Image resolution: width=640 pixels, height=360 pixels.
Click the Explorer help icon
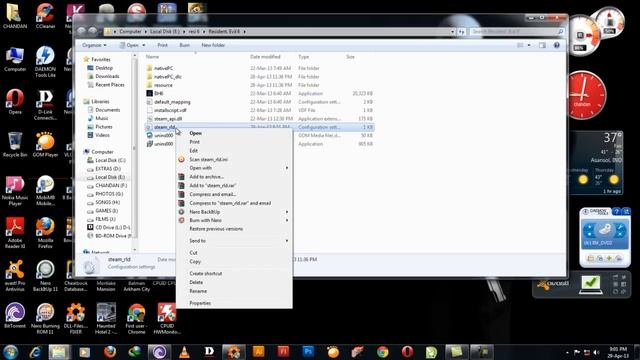(x=556, y=45)
